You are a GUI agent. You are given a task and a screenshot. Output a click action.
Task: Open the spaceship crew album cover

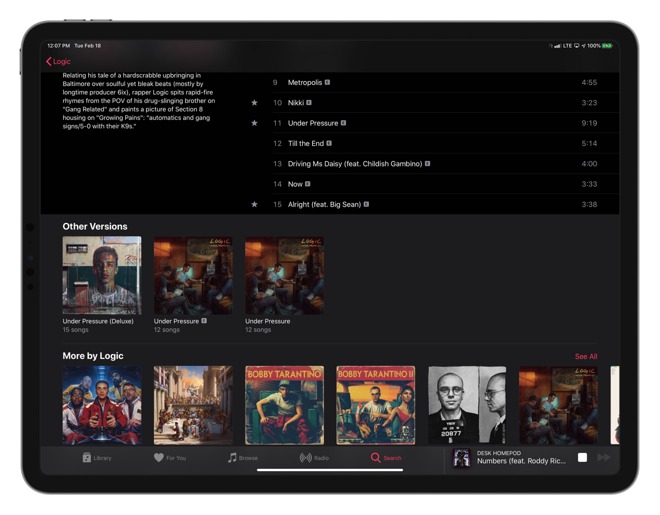(102, 405)
